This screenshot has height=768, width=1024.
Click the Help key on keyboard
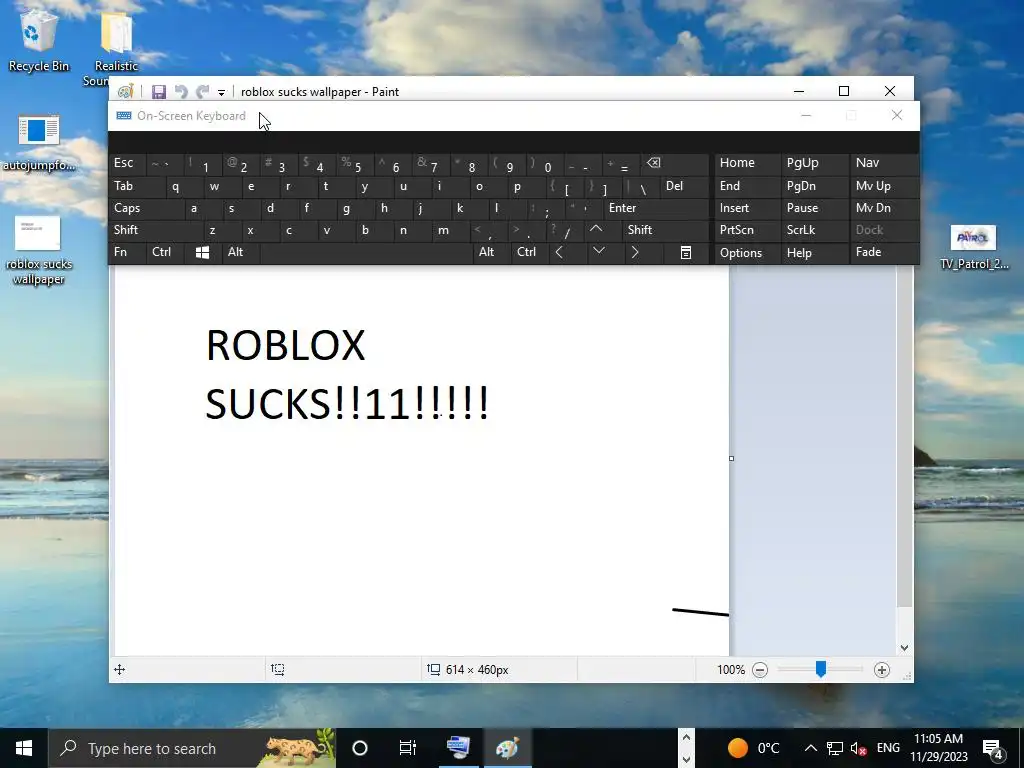click(x=814, y=253)
